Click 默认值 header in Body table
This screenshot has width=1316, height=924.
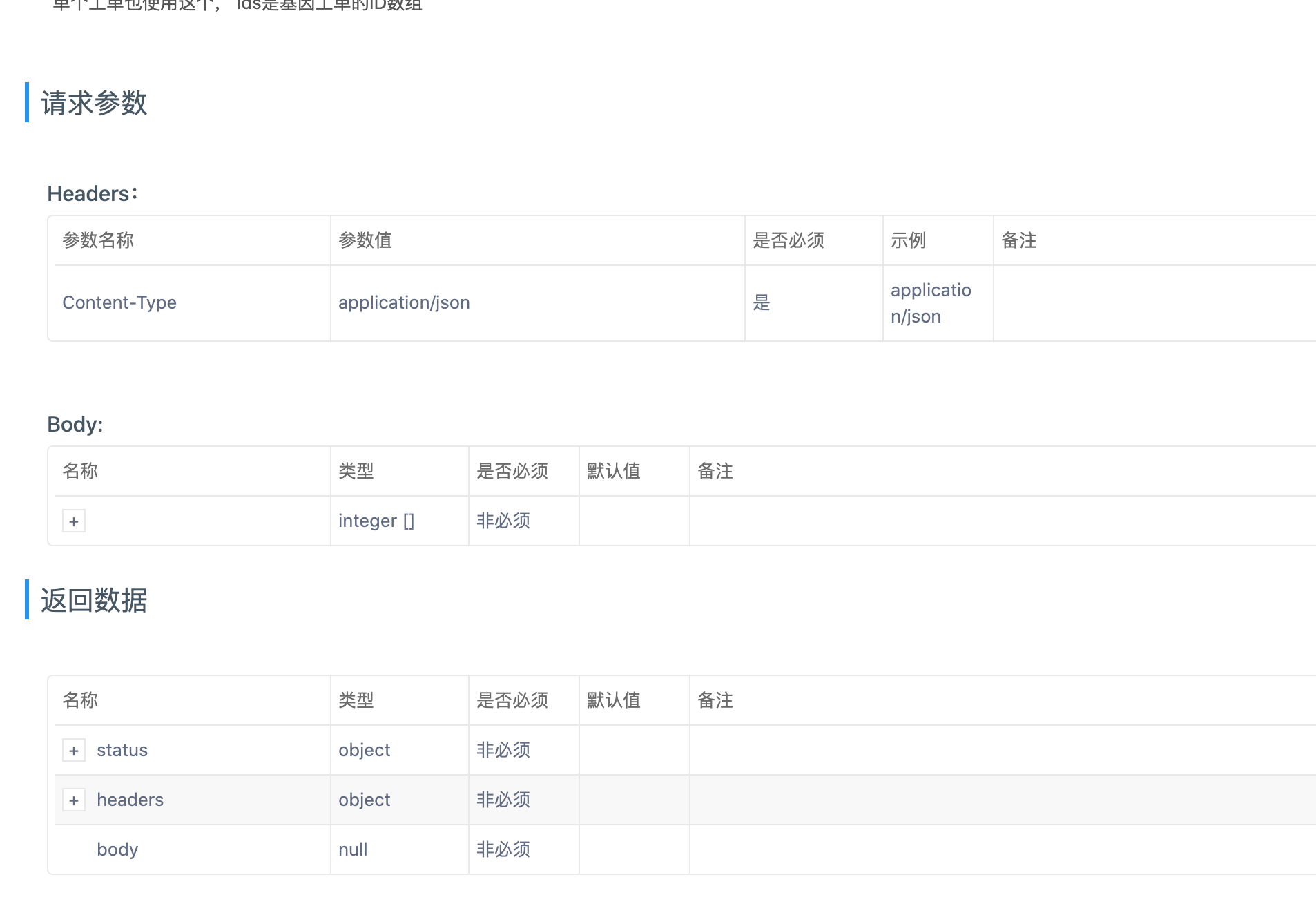point(614,471)
